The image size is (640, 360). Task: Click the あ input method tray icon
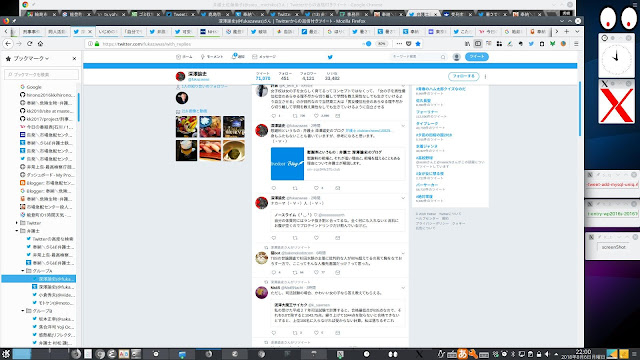[x=462, y=353]
